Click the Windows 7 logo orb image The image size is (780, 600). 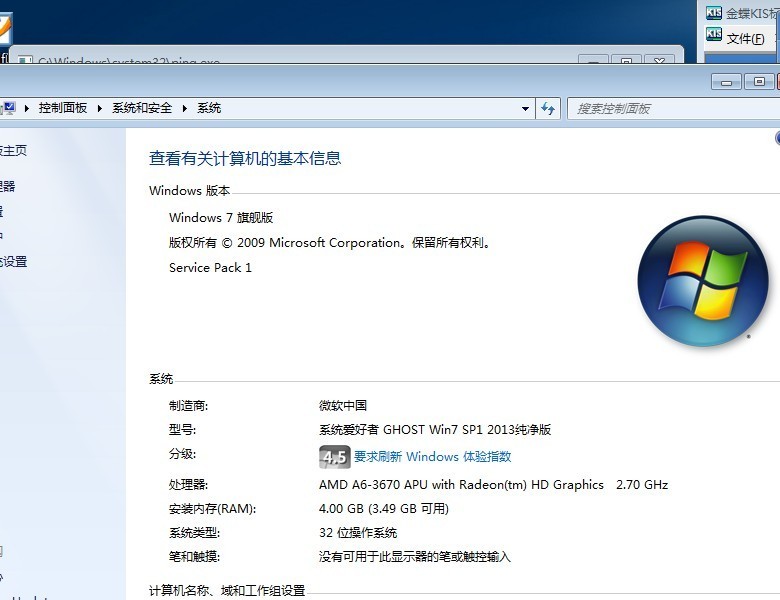pos(702,281)
